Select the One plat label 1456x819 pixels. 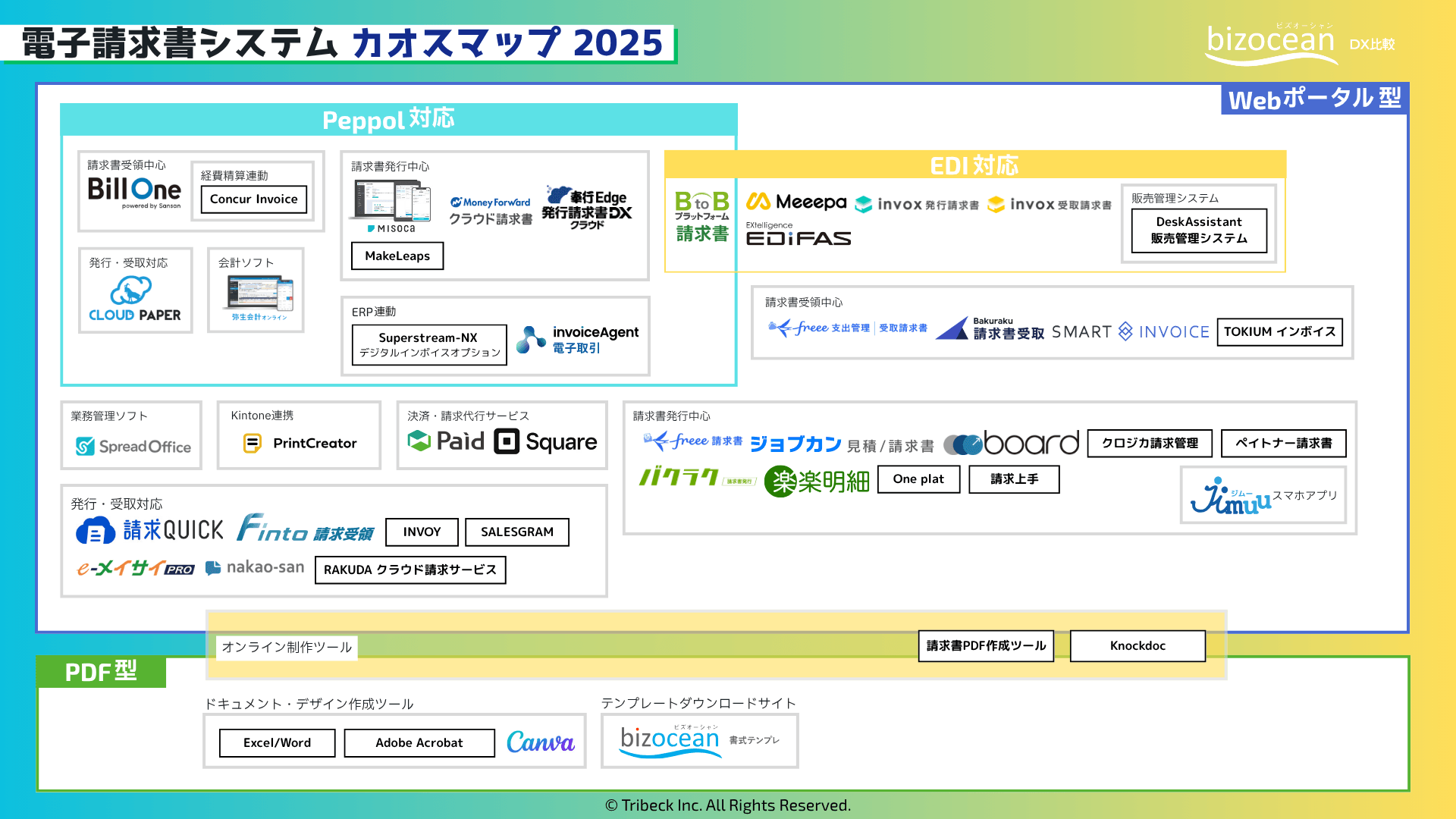pyautogui.click(x=918, y=479)
